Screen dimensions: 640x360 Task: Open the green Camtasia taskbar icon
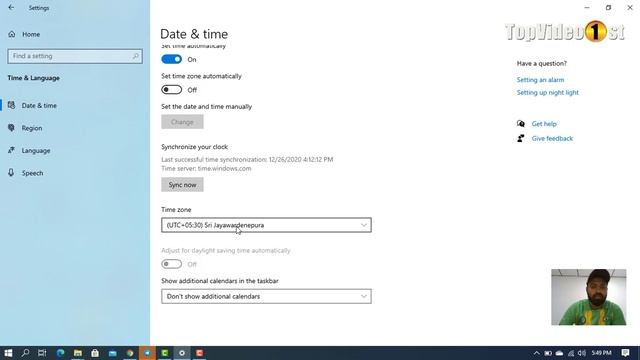[x=165, y=353]
